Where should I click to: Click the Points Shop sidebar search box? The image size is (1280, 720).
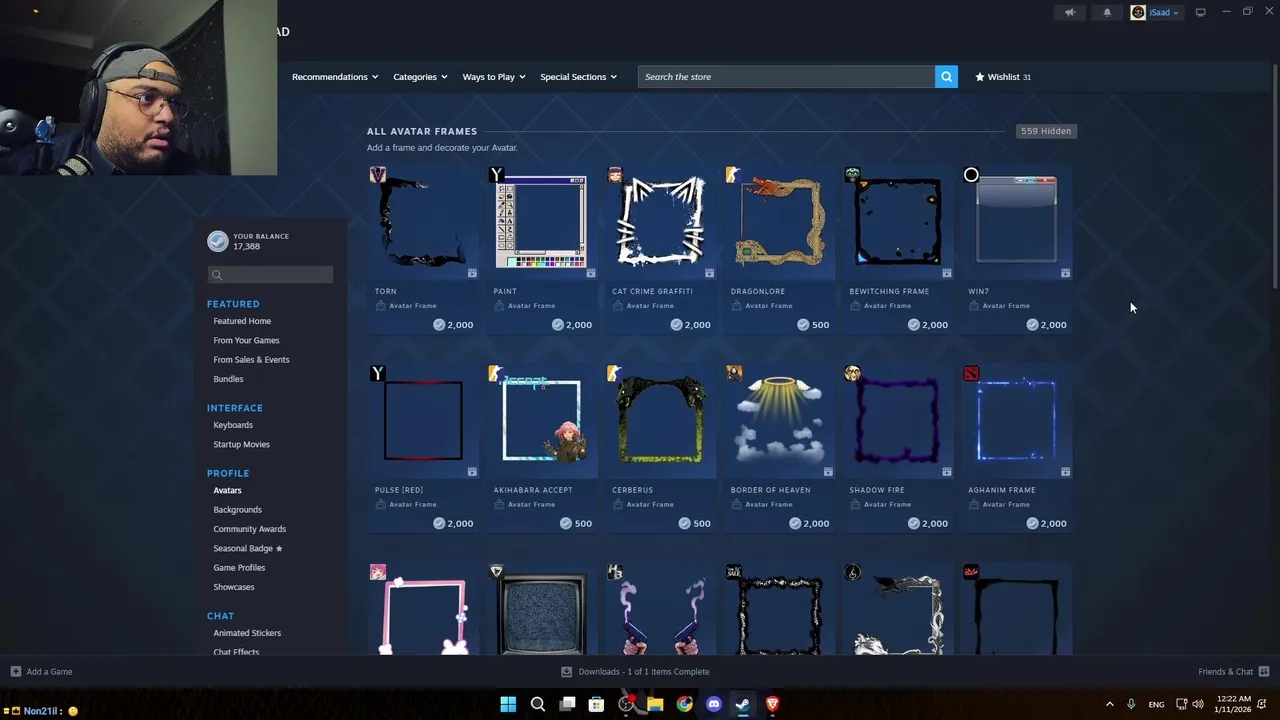(x=270, y=275)
